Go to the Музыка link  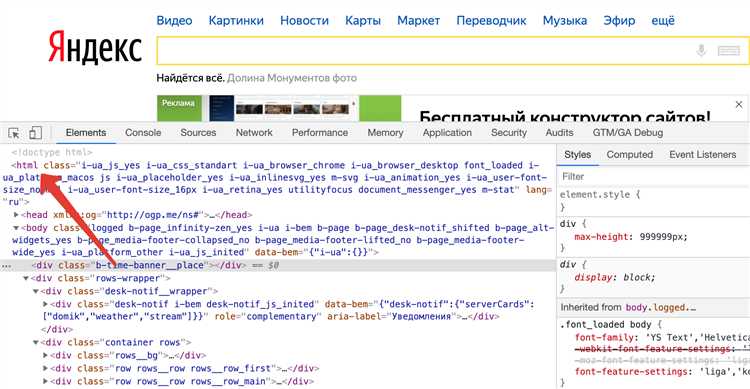pos(564,21)
